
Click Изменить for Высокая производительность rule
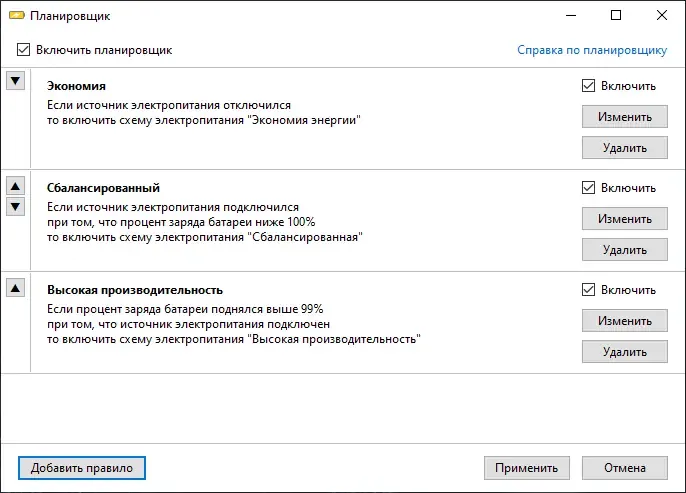pos(624,321)
